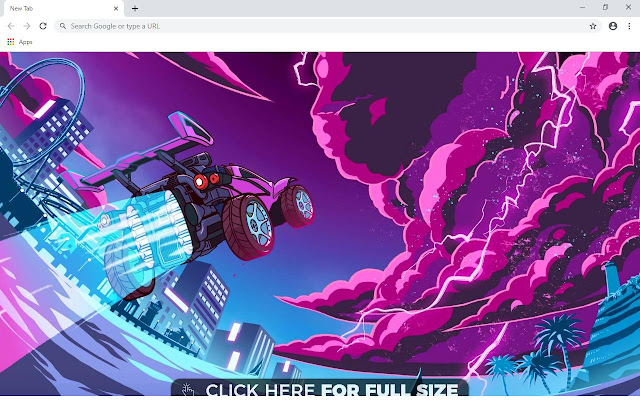This screenshot has width=640, height=400.
Task: Focus the Search Google or type a URL field
Action: point(328,26)
